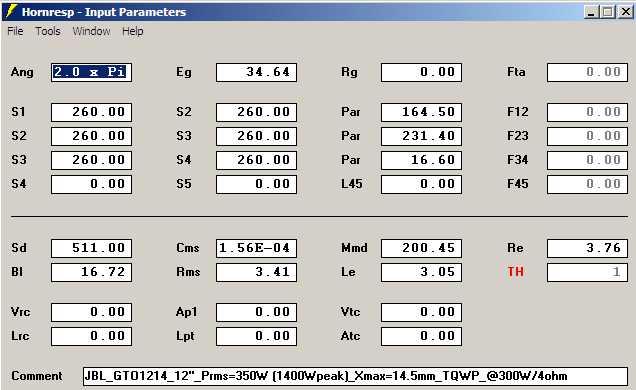Click the Vrc label

pos(20,312)
